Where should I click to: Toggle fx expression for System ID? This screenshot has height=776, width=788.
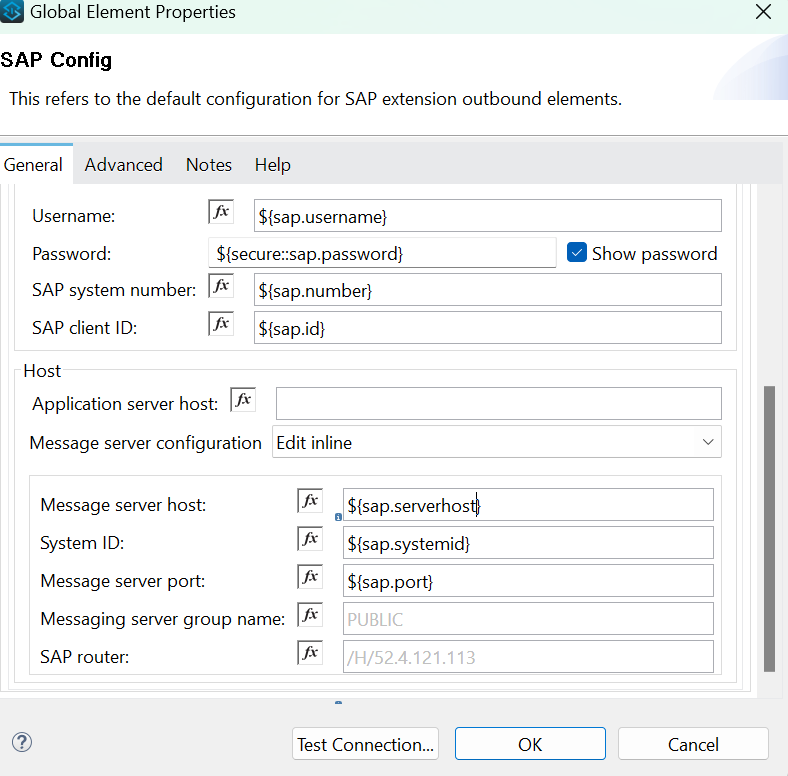coord(310,540)
